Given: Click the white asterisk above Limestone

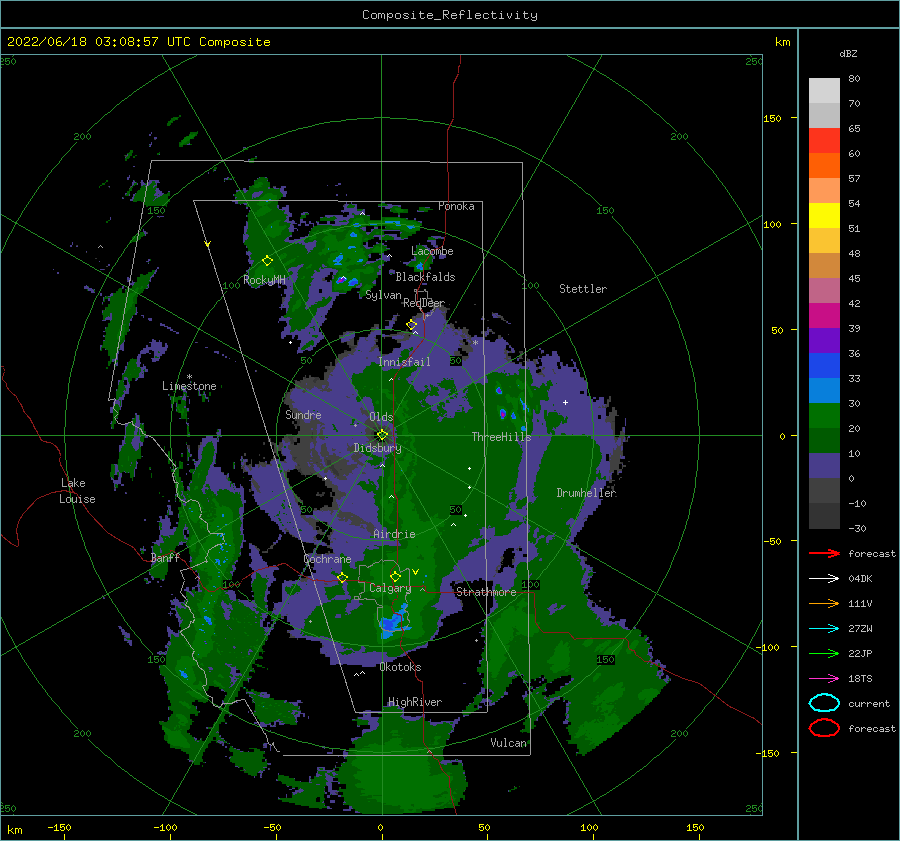Looking at the screenshot, I should (189, 377).
